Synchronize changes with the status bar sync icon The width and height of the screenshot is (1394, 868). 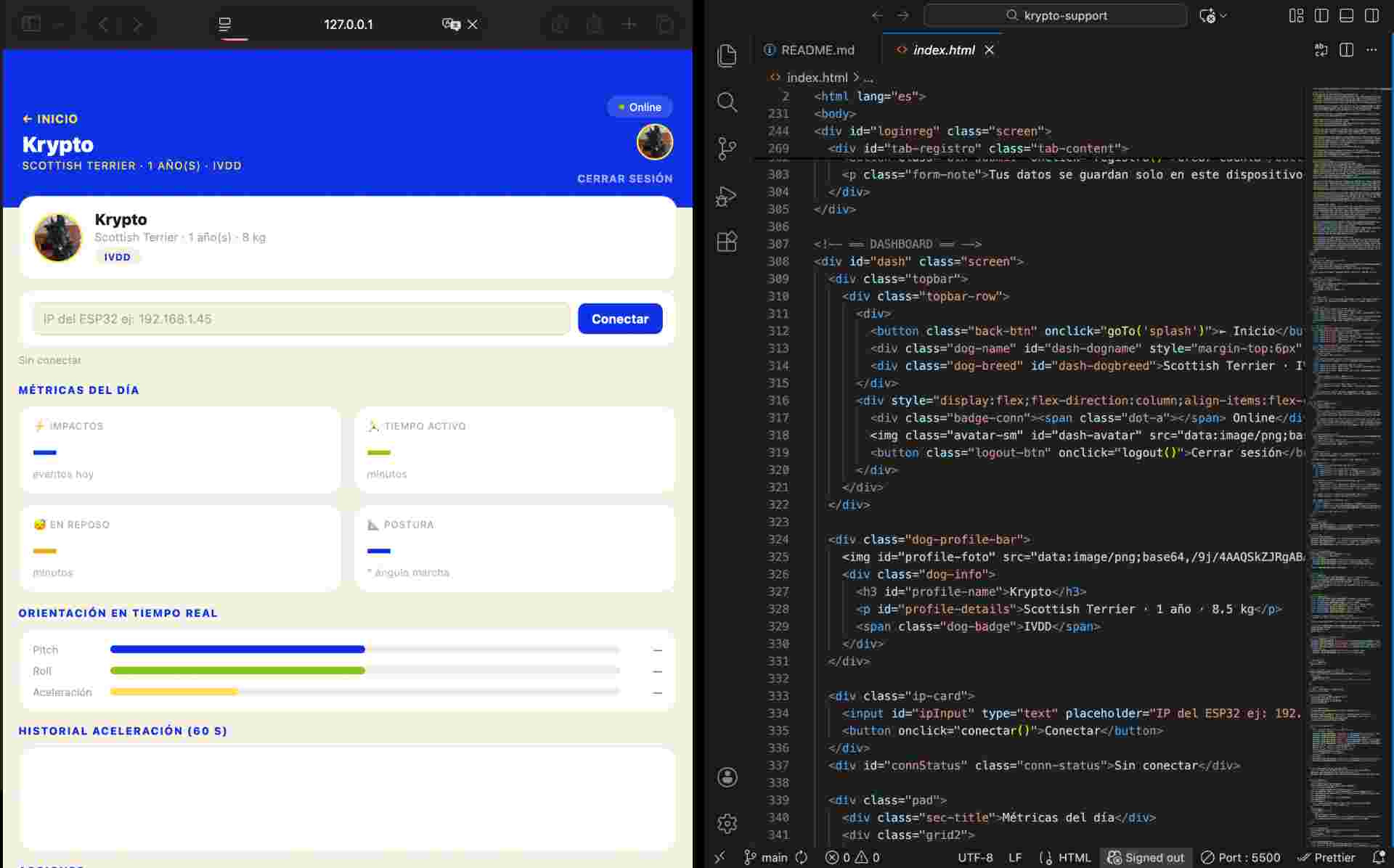point(802,858)
